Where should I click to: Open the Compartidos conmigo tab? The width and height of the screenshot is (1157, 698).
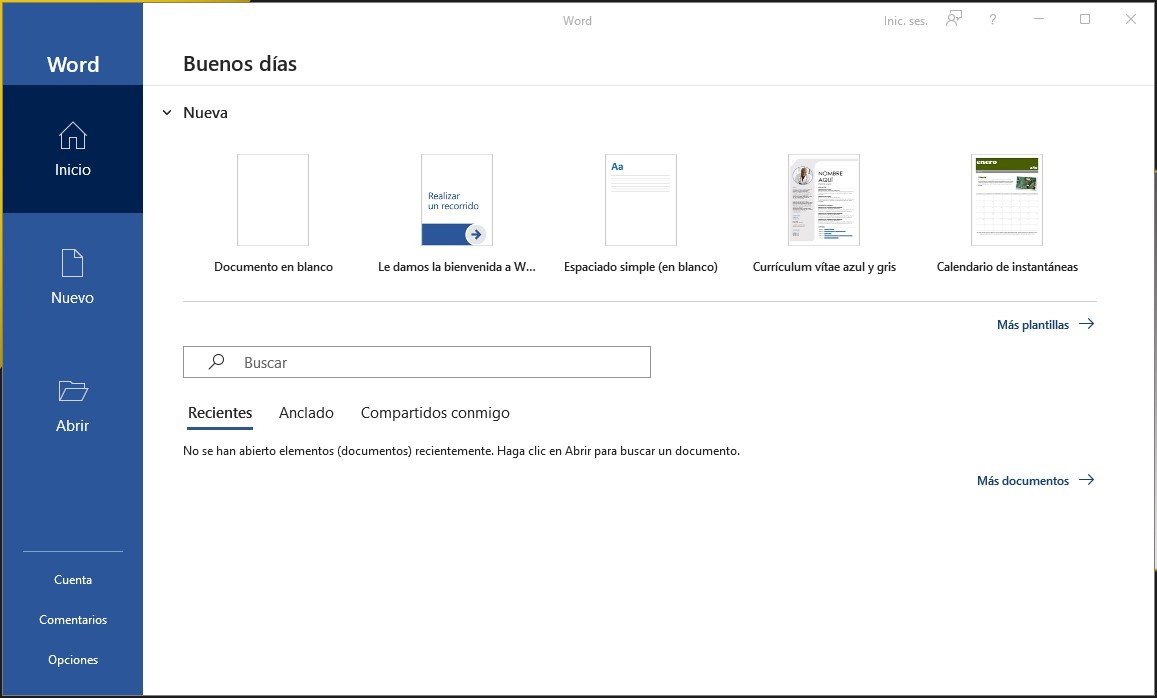point(435,413)
